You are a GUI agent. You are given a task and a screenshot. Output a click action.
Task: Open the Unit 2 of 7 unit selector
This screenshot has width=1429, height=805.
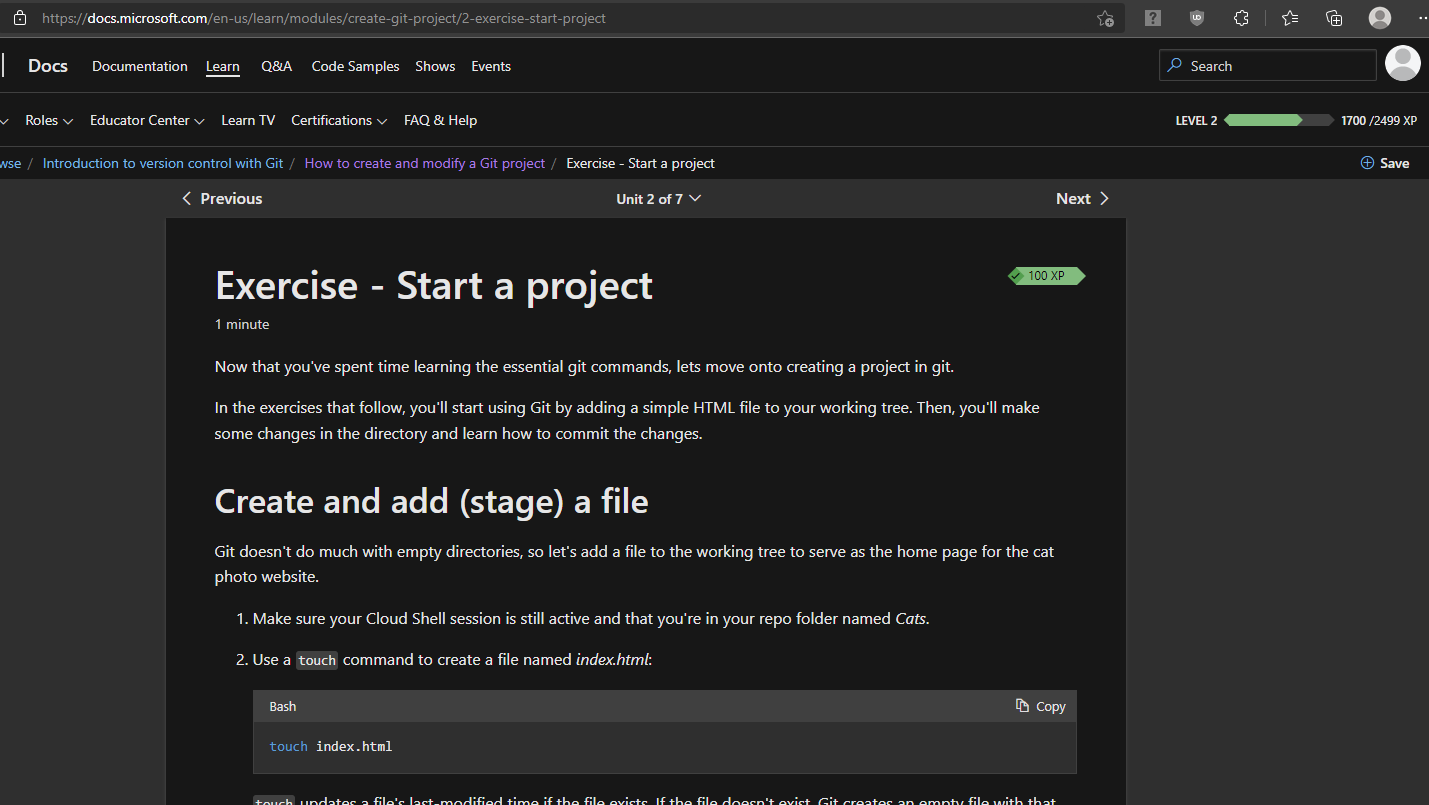658,198
